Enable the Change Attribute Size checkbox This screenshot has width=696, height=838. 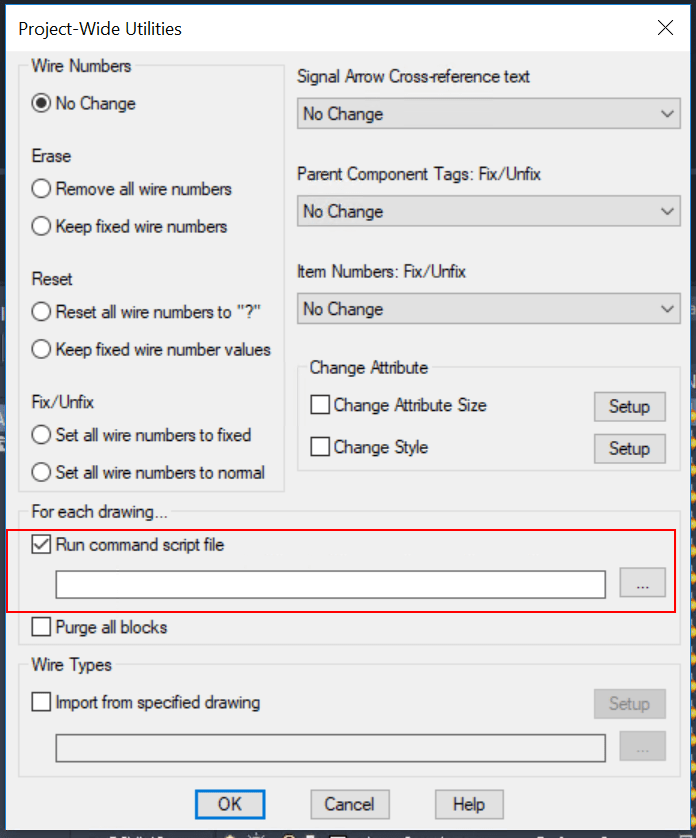[321, 405]
